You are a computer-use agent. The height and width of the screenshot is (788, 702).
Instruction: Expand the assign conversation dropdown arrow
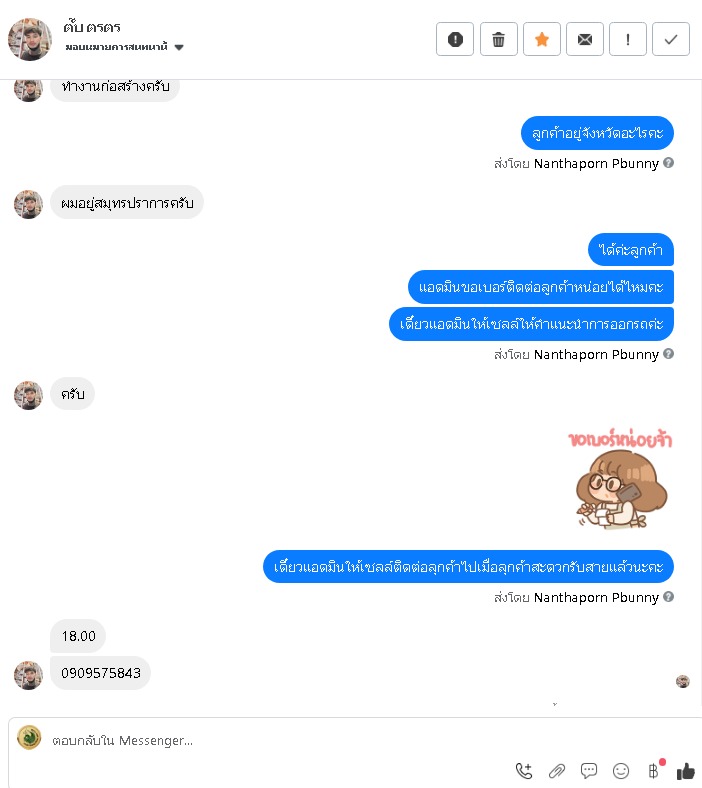(179, 47)
